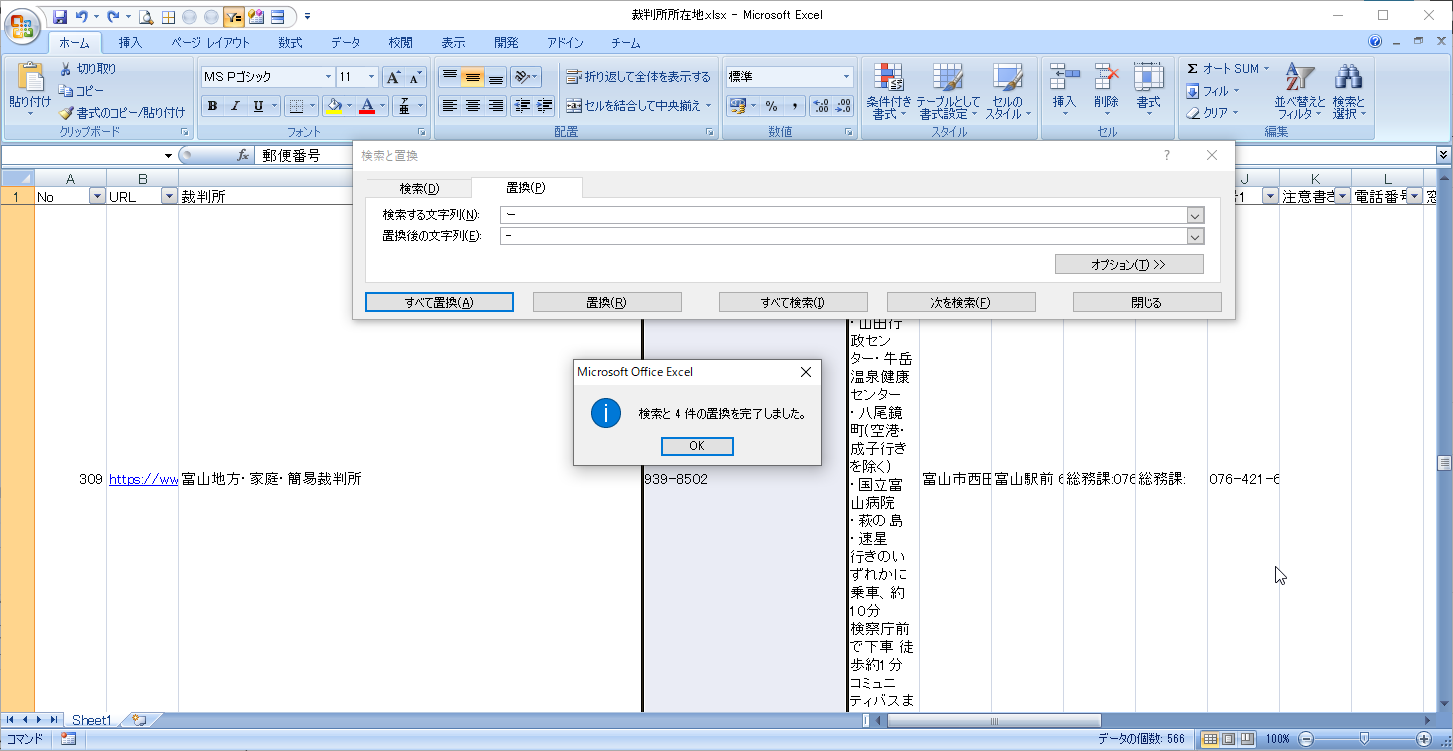1453x751 pixels.
Task: Open format as table テーブルとして書式設定
Action: (948, 92)
